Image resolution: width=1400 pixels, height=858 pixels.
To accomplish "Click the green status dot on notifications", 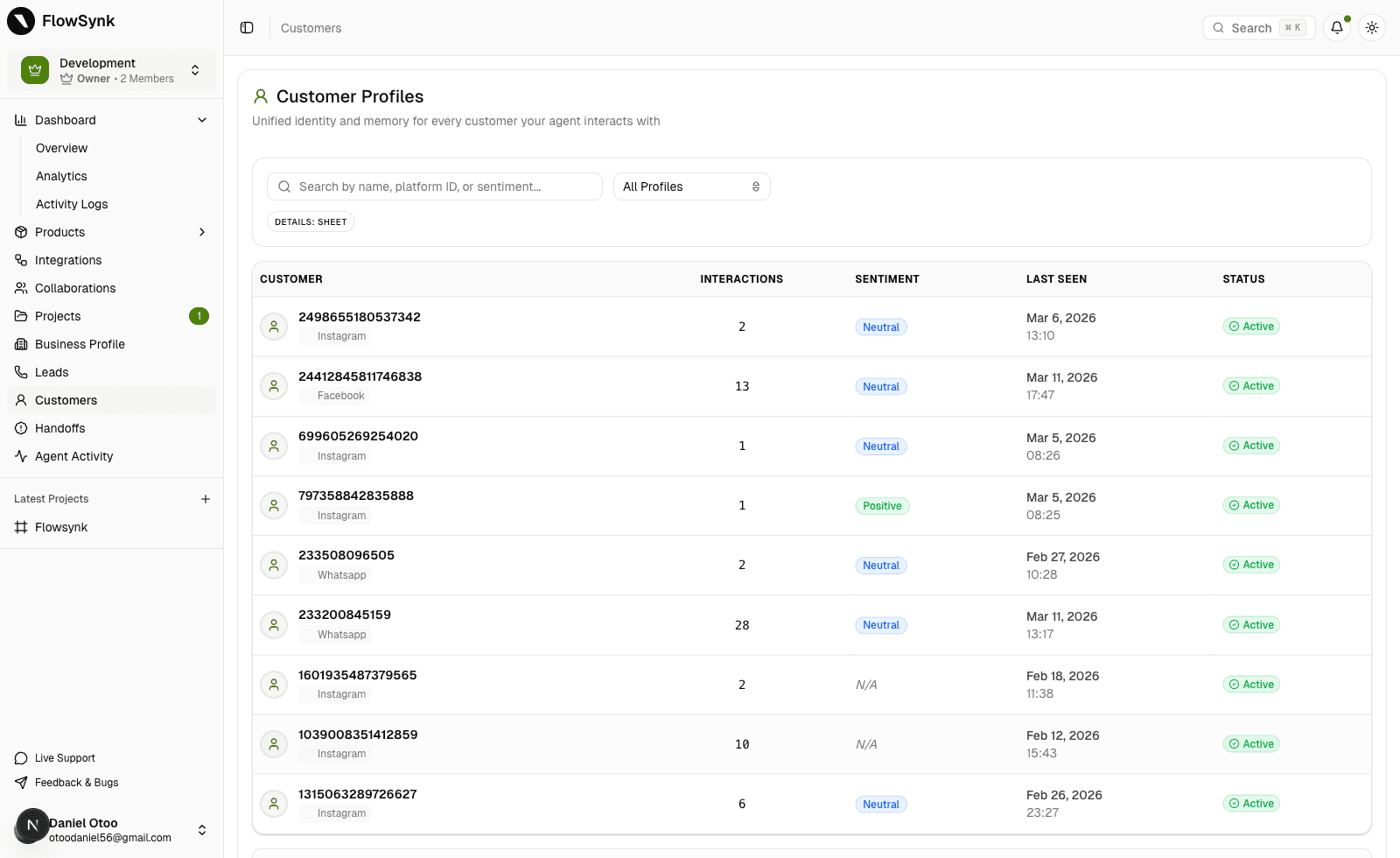I will pos(1347,18).
